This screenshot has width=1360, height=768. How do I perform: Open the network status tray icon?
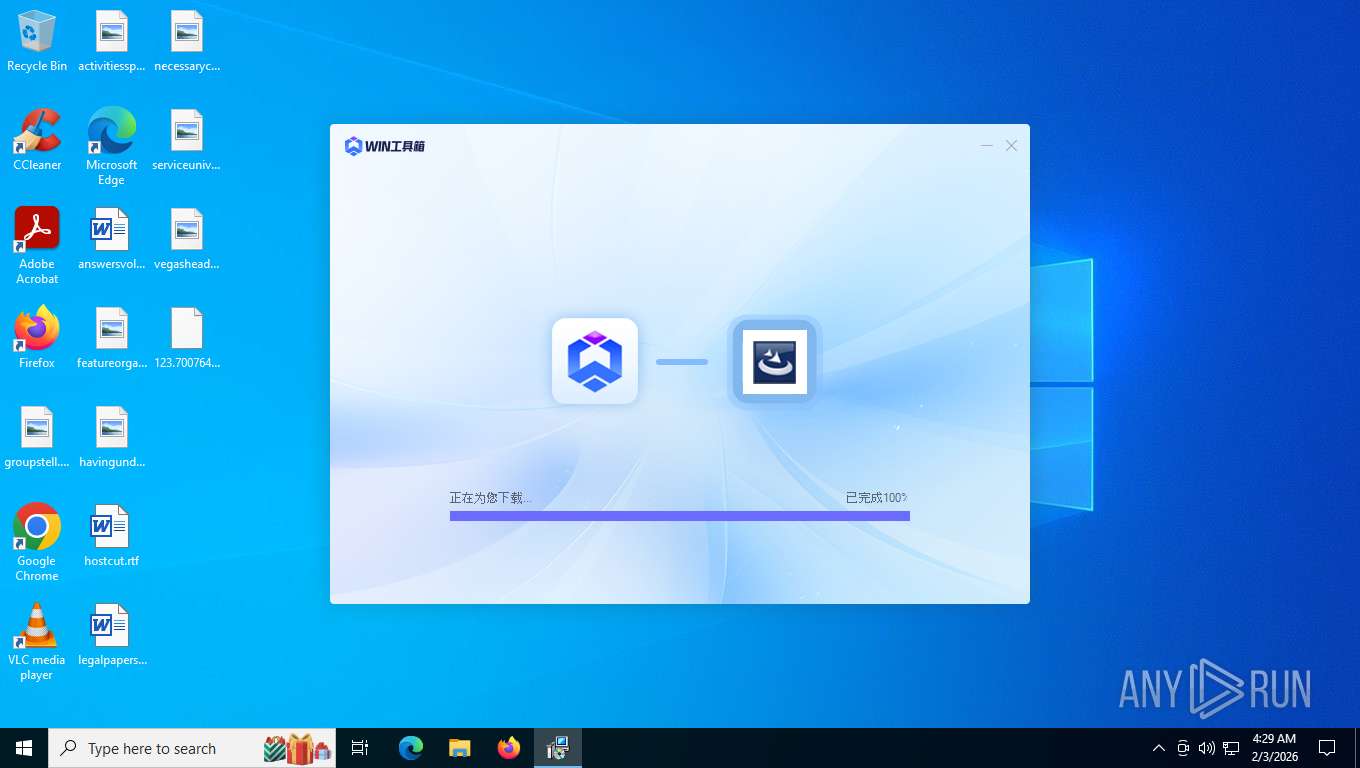click(1231, 748)
